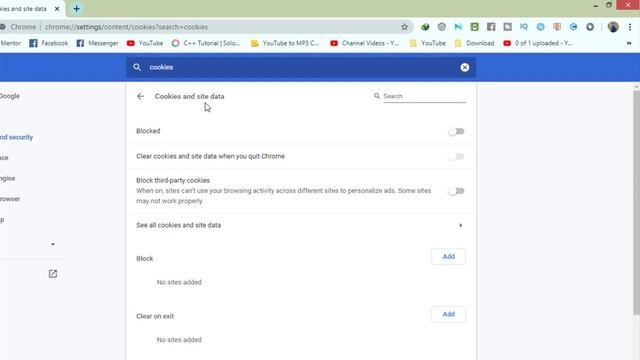
Task: Add a site to the Block list
Action: click(449, 256)
